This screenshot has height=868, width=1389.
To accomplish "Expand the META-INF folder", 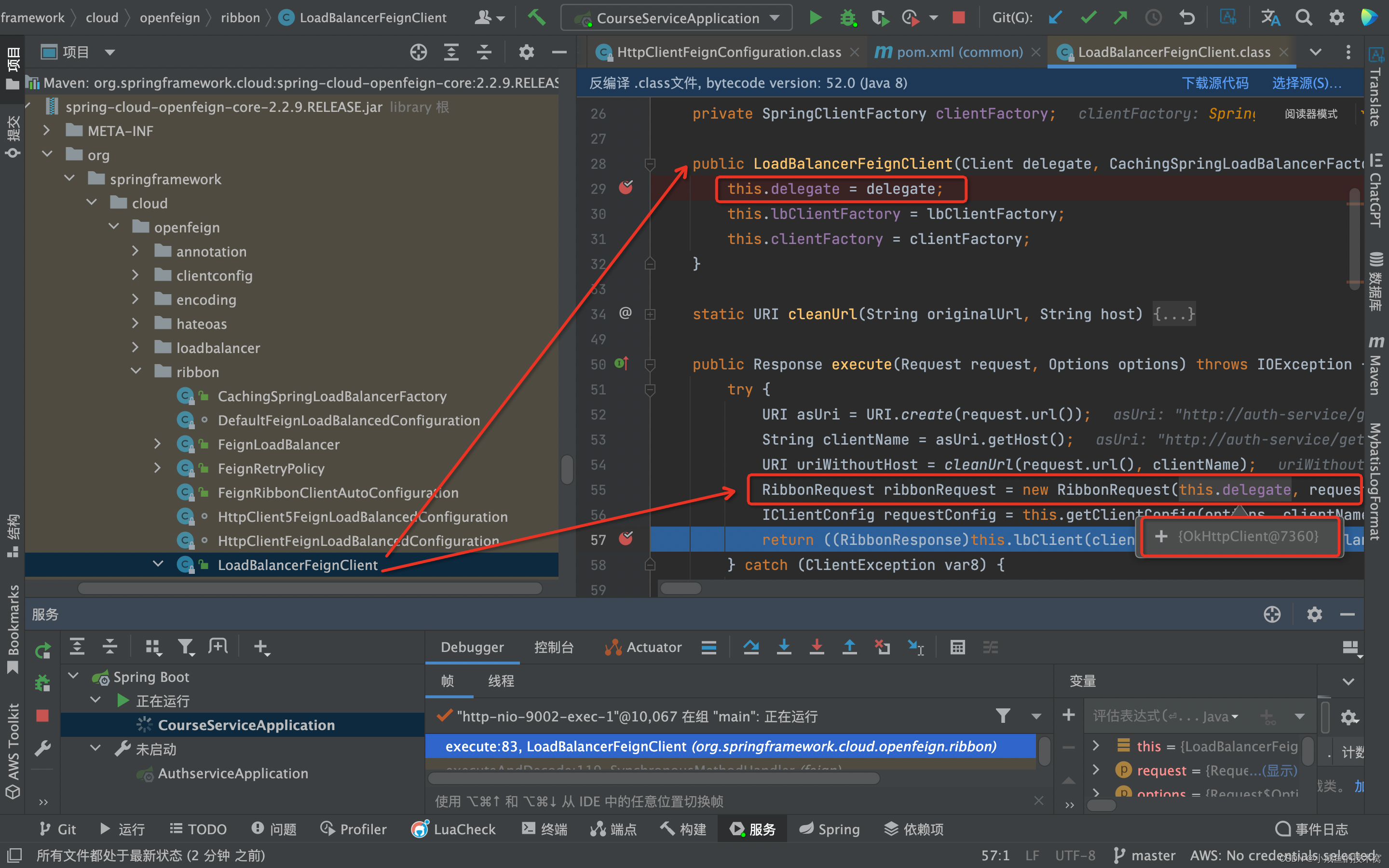I will 46,130.
